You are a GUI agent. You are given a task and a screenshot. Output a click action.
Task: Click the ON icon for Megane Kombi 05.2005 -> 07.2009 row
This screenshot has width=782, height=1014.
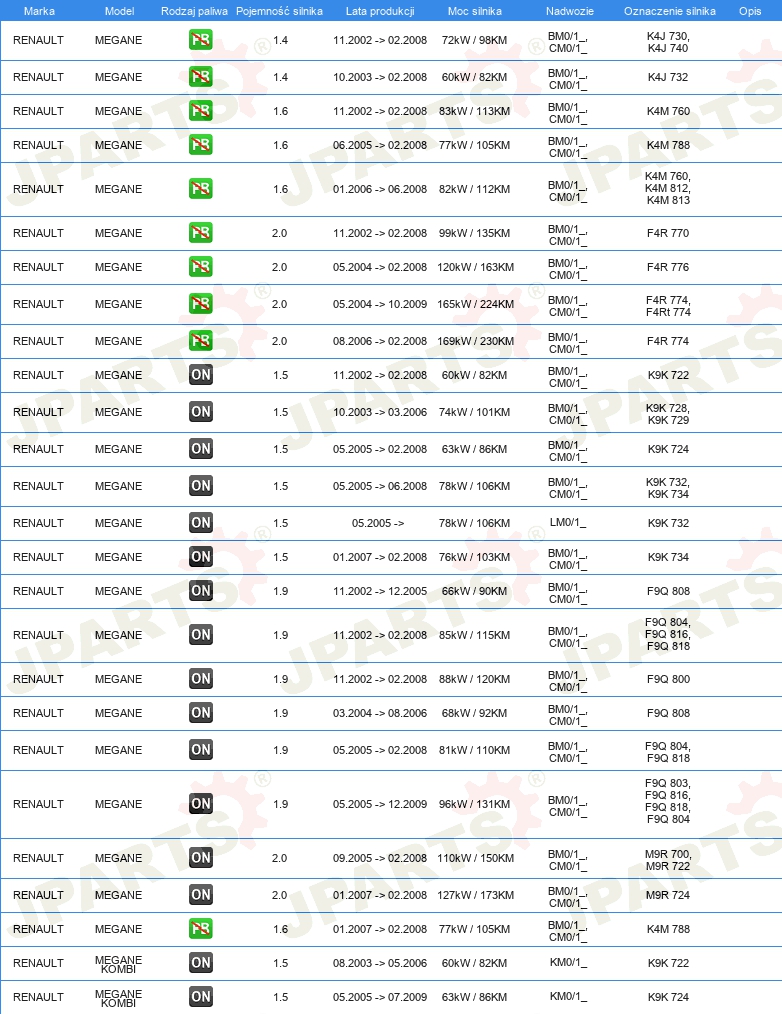201,997
